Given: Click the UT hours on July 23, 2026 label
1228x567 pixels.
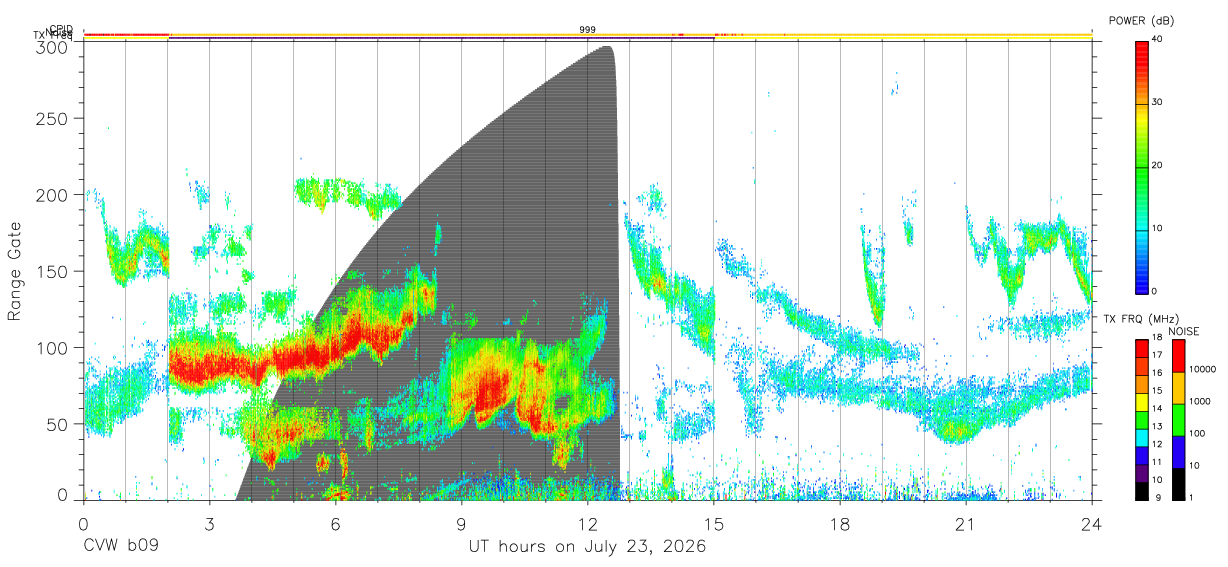Looking at the screenshot, I should 588,547.
